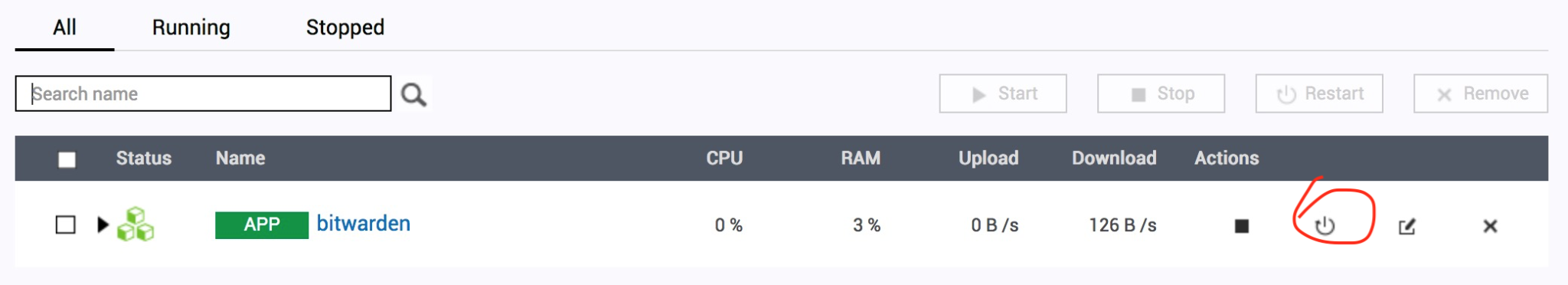1568x285 pixels.
Task: Click the Start button
Action: (1003, 93)
